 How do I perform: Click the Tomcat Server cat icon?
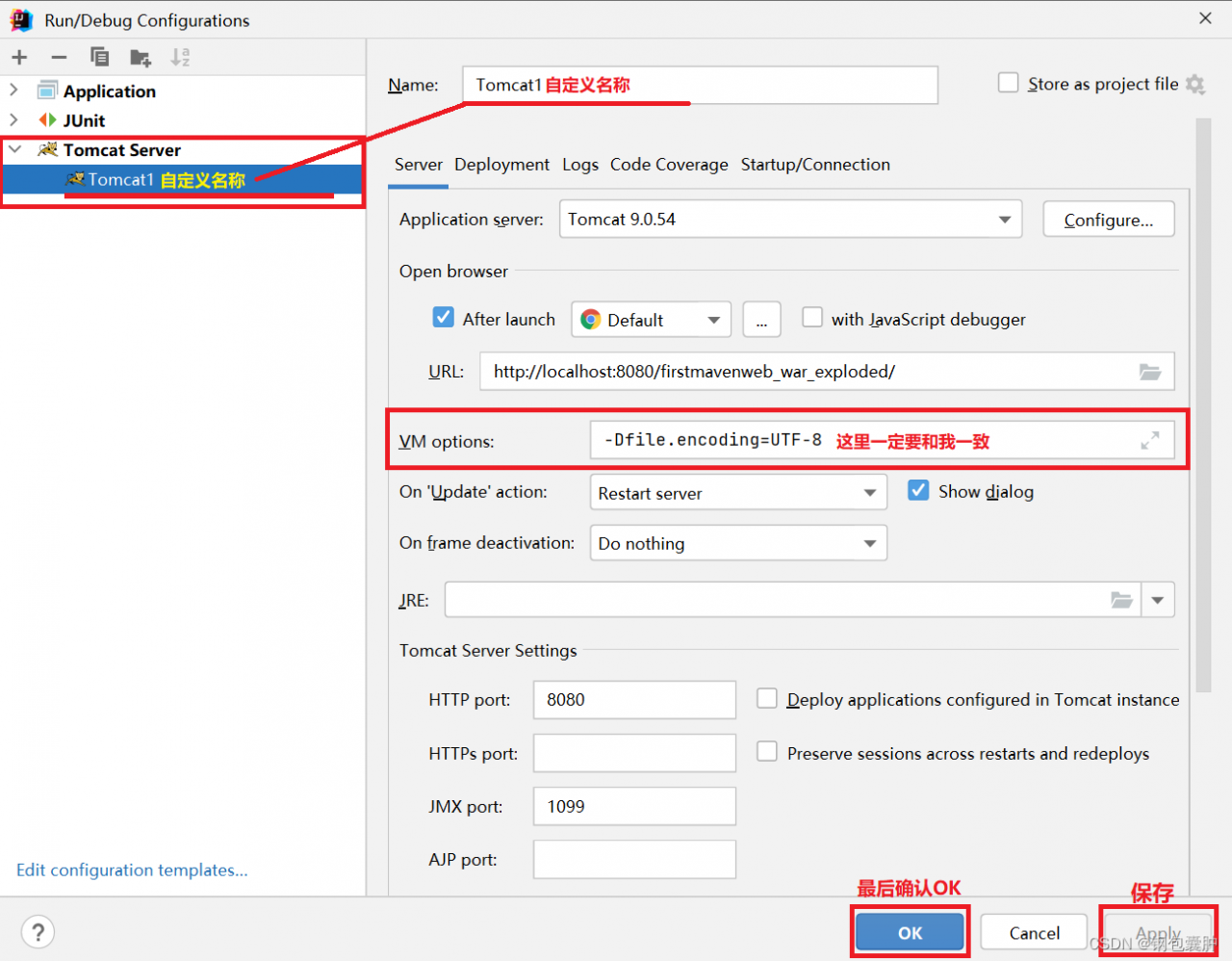click(x=47, y=149)
